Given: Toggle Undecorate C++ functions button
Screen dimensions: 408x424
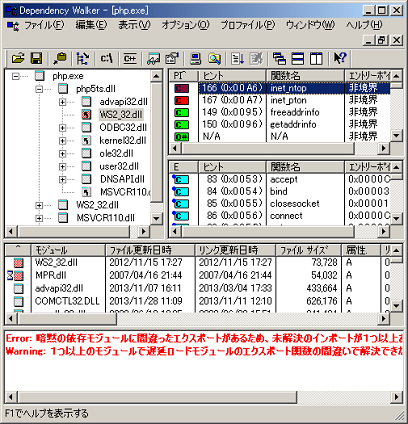Looking at the screenshot, I should (x=129, y=59).
